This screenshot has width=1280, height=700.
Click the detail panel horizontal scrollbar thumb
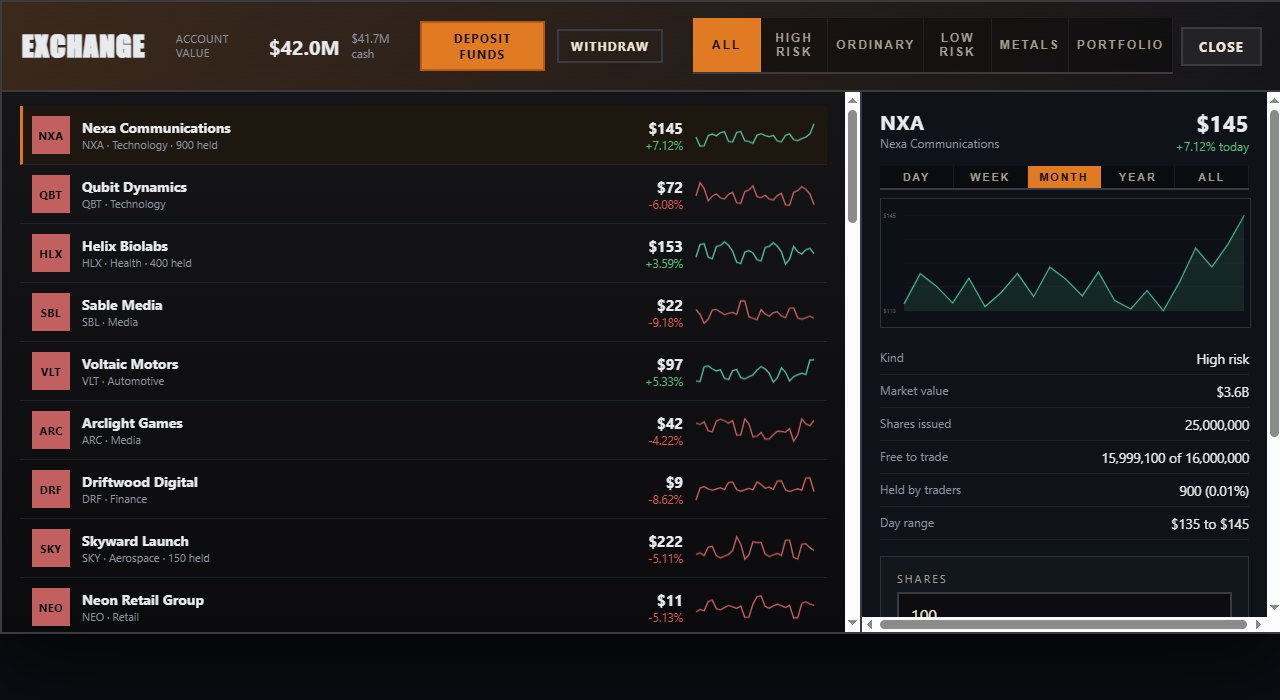pos(1064,624)
